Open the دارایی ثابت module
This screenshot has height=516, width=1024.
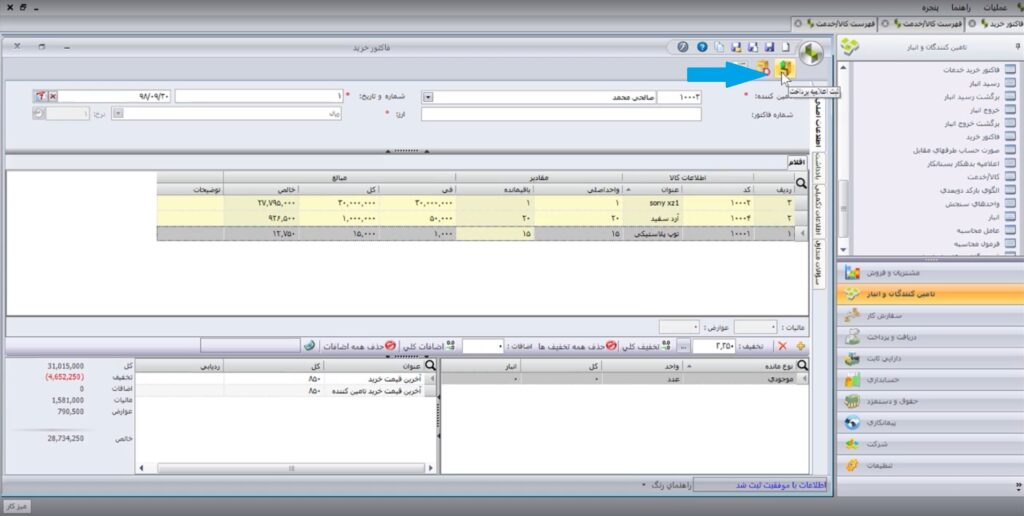coord(931,359)
